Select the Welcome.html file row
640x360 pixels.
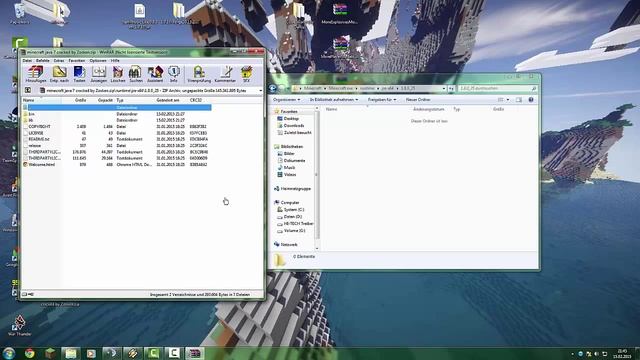117,164
